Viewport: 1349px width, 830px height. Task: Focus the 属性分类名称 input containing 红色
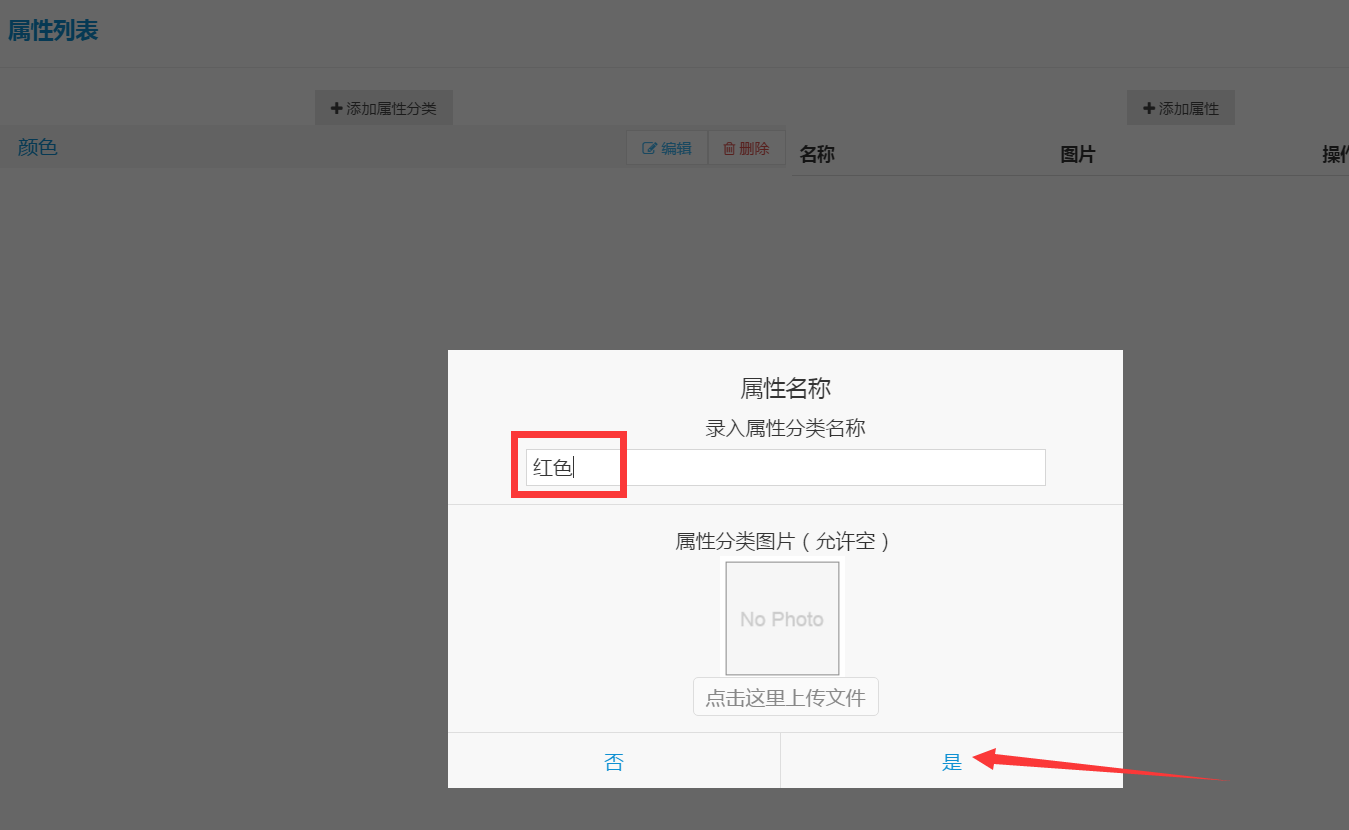tap(786, 467)
